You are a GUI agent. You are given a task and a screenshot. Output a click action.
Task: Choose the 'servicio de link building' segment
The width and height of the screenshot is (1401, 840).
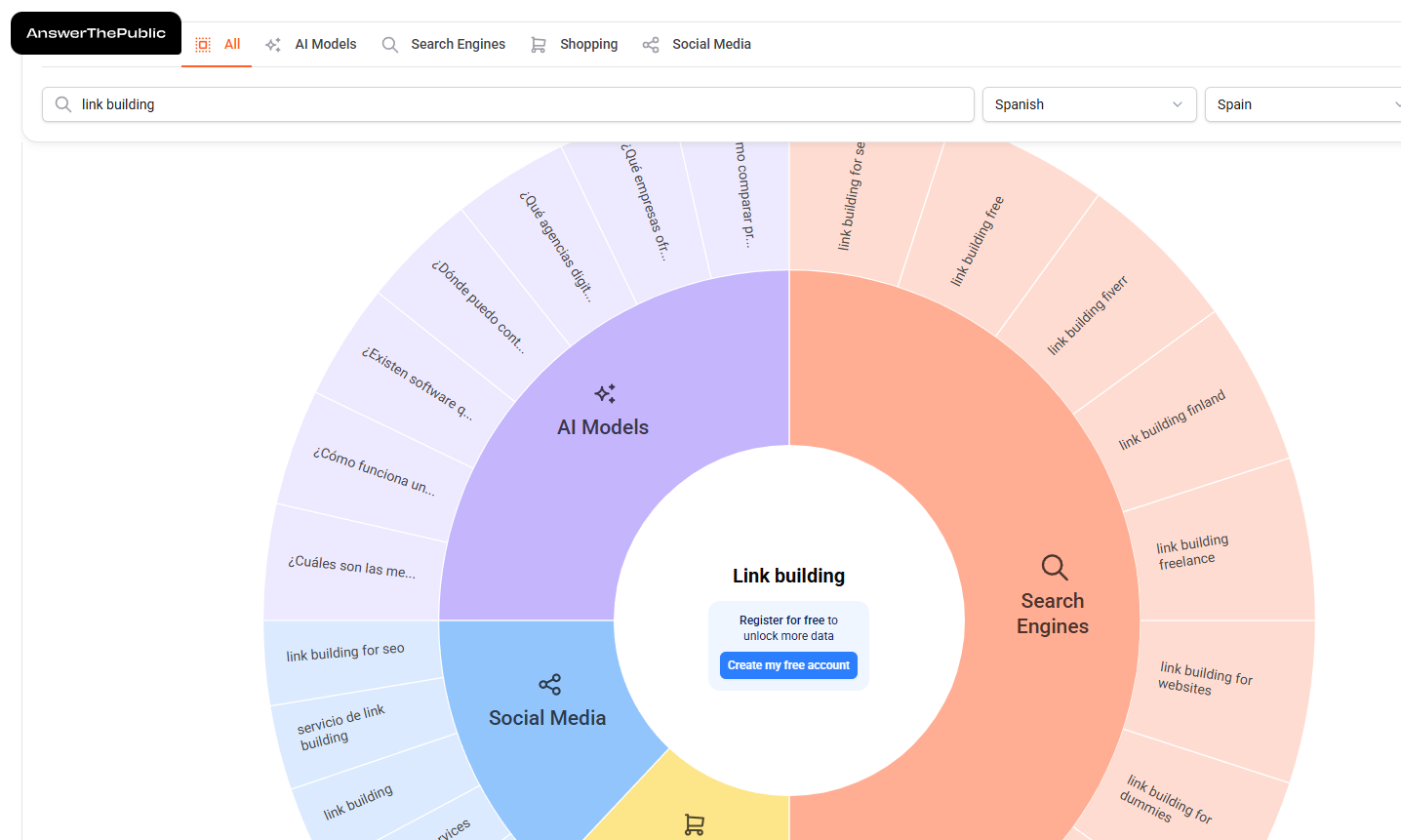tap(341, 727)
